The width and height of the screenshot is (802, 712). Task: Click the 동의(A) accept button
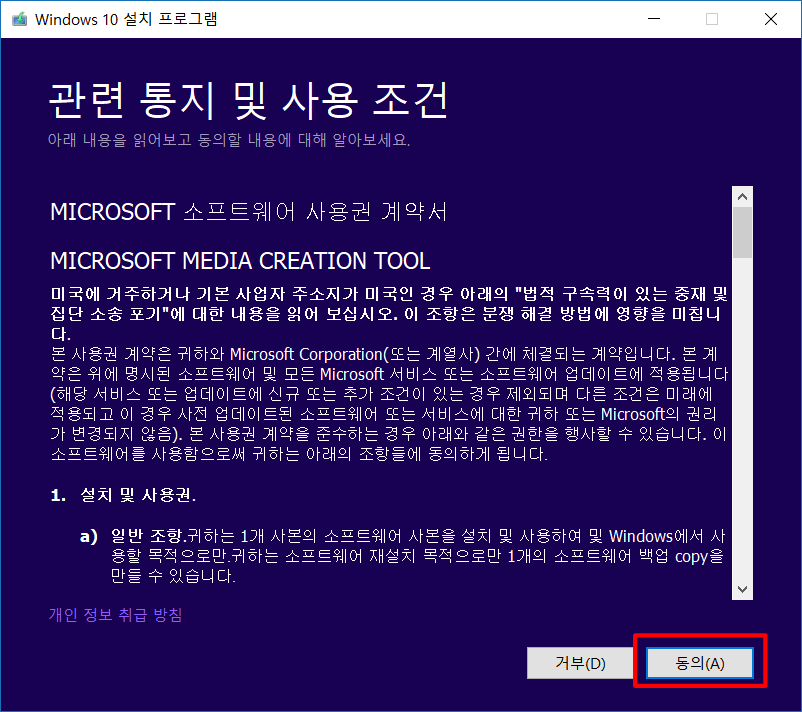(700, 663)
